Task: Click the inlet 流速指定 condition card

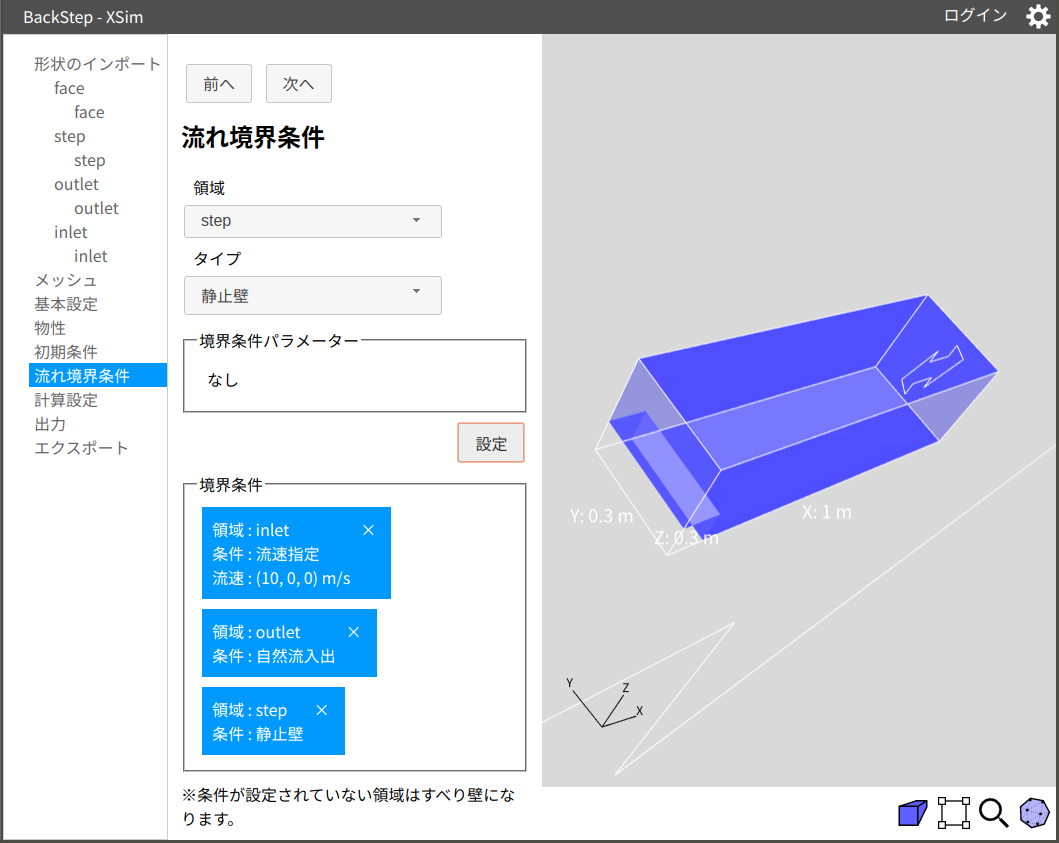Action: coord(296,553)
